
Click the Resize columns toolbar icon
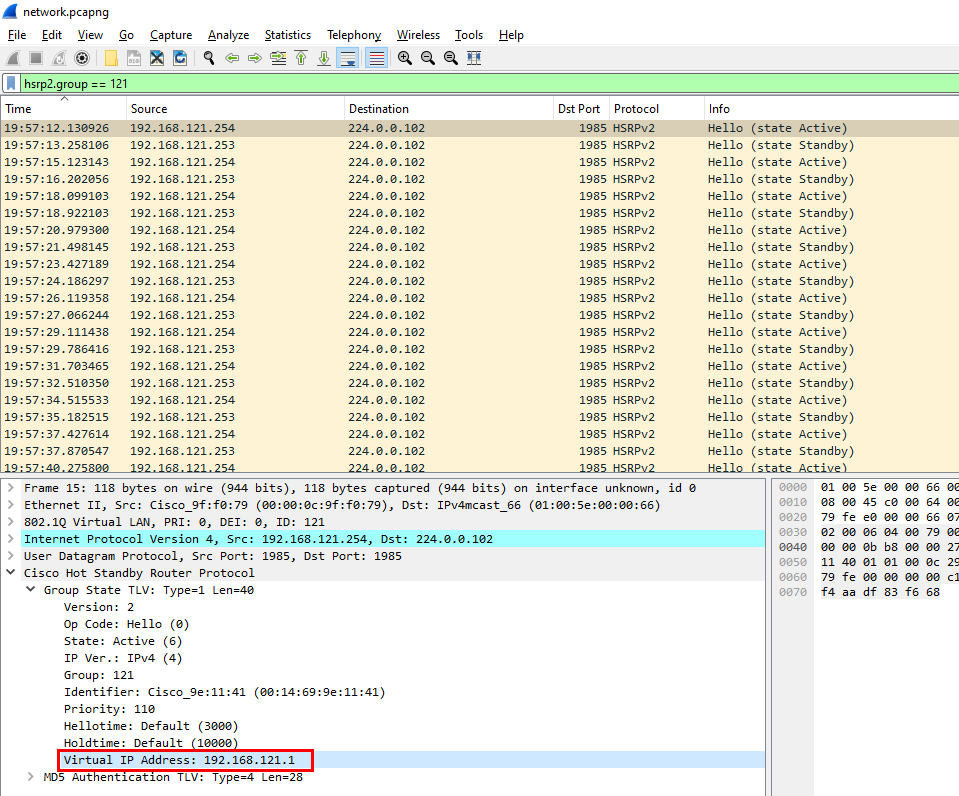tap(474, 58)
